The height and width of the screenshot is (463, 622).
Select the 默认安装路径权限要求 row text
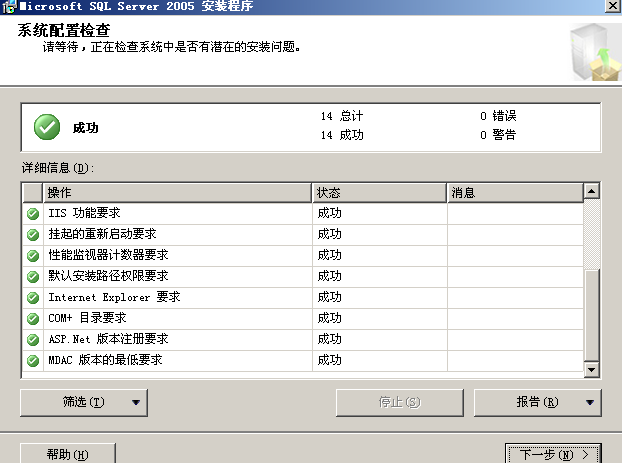(x=108, y=276)
